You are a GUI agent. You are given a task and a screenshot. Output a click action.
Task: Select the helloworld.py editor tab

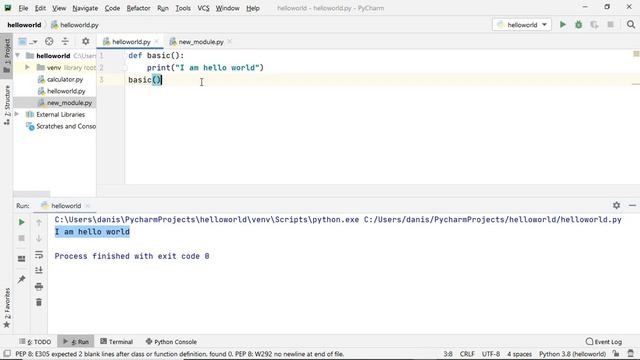point(131,42)
